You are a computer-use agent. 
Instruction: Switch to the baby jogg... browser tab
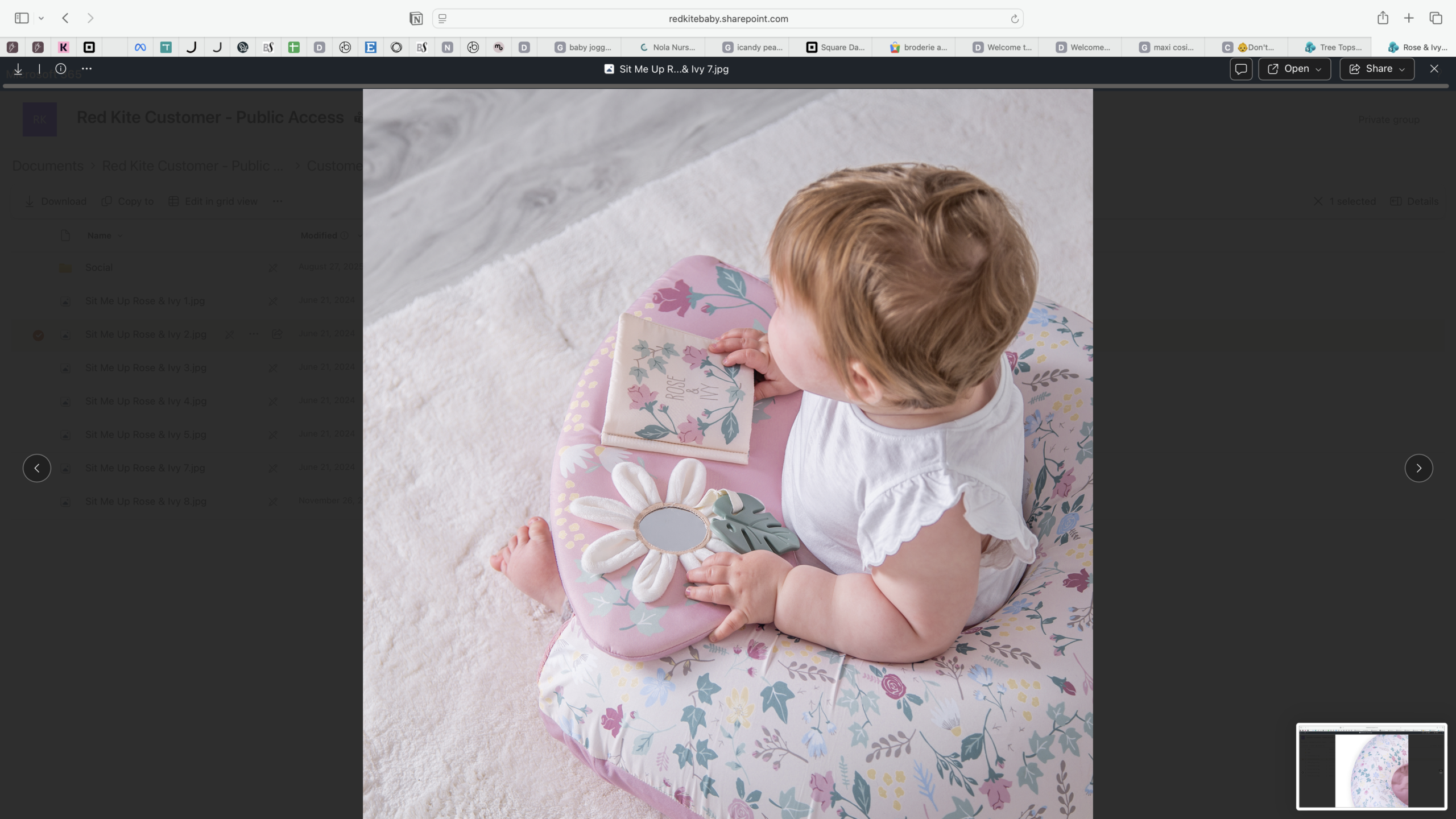point(582,47)
